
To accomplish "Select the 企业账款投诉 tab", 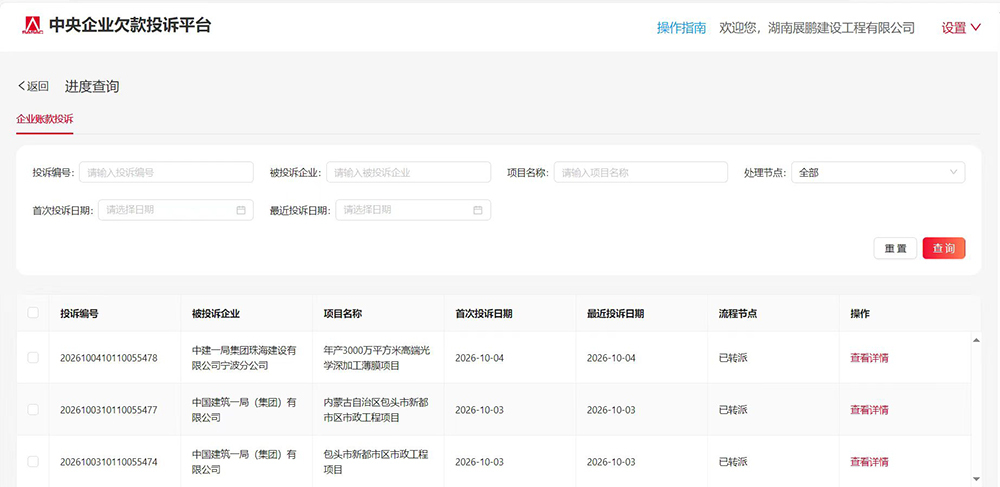I will point(45,119).
